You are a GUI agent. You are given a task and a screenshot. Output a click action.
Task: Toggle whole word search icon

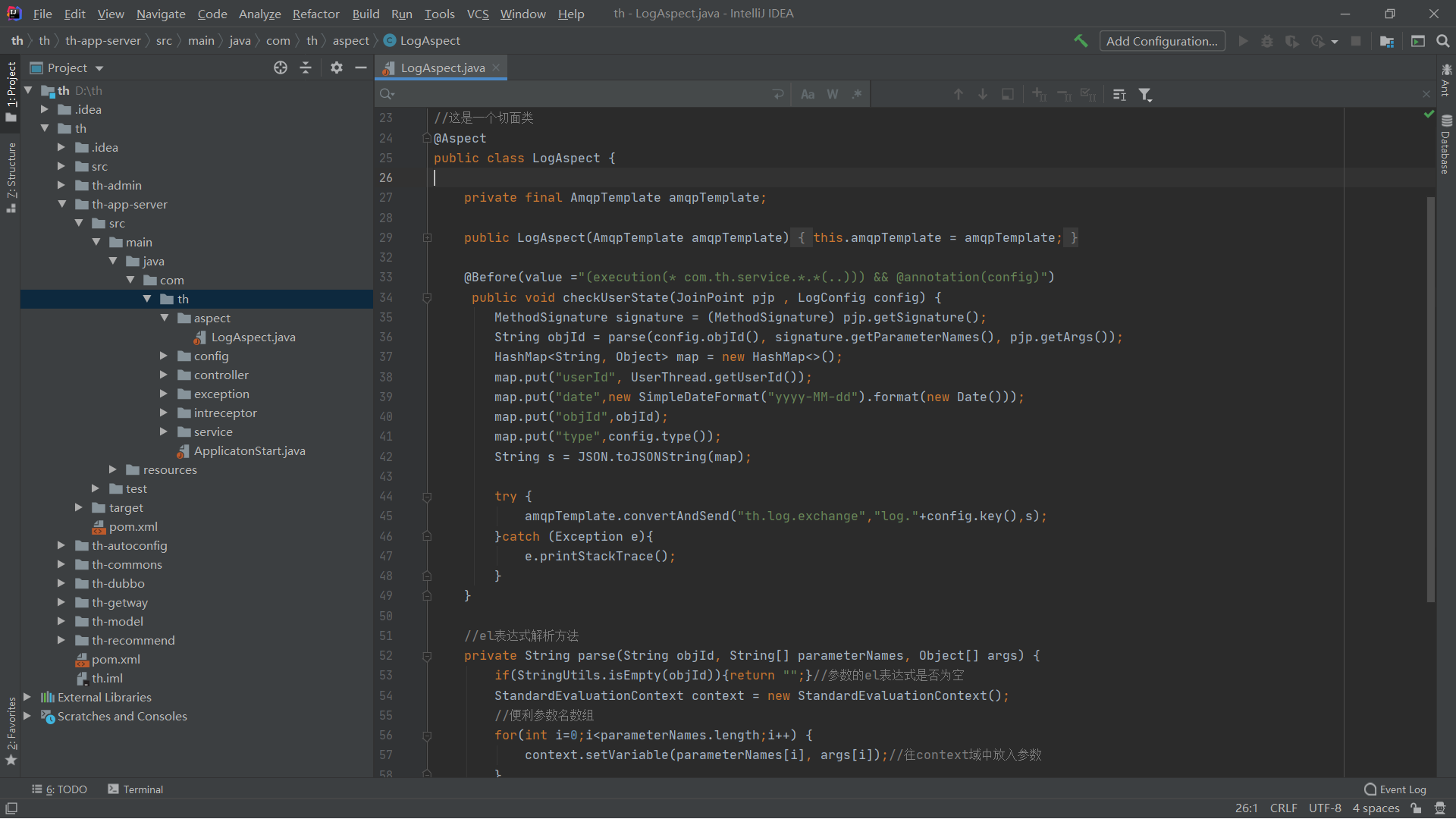pos(832,94)
